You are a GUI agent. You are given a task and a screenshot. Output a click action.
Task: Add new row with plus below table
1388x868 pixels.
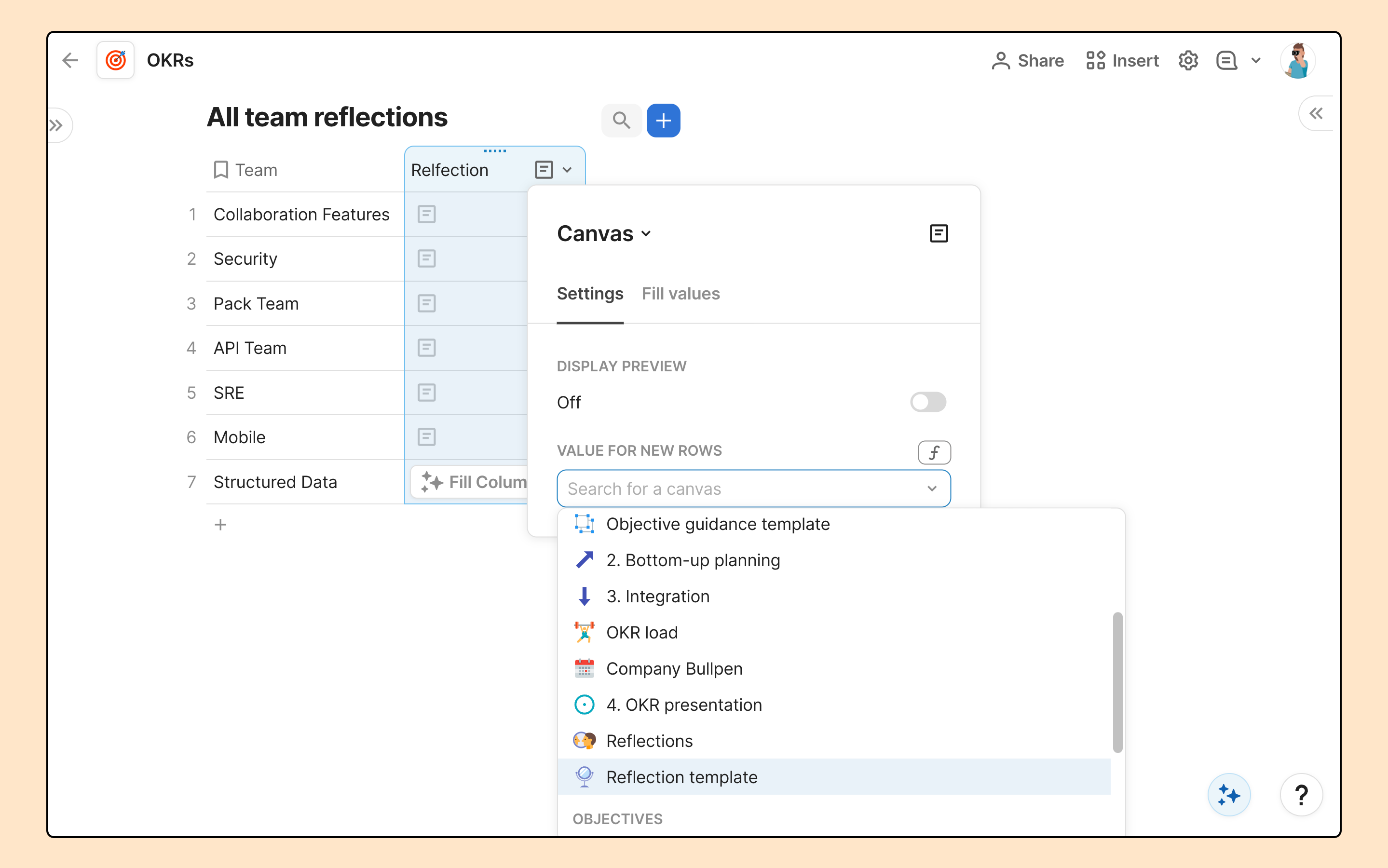(220, 525)
